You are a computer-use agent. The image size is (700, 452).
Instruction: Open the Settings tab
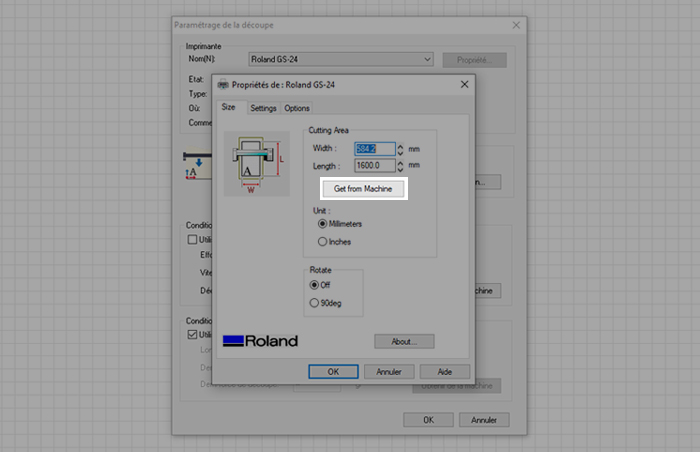pos(263,108)
